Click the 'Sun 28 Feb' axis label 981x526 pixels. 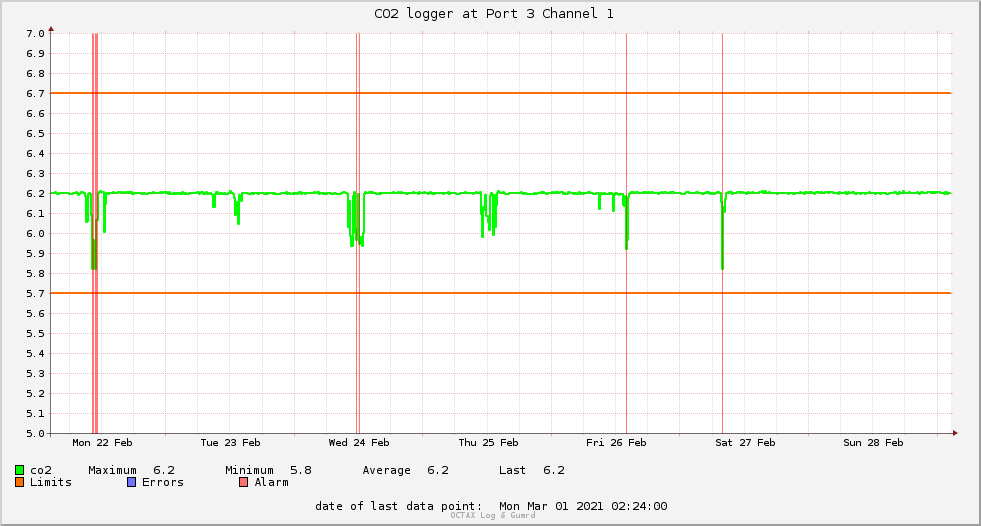[873, 443]
